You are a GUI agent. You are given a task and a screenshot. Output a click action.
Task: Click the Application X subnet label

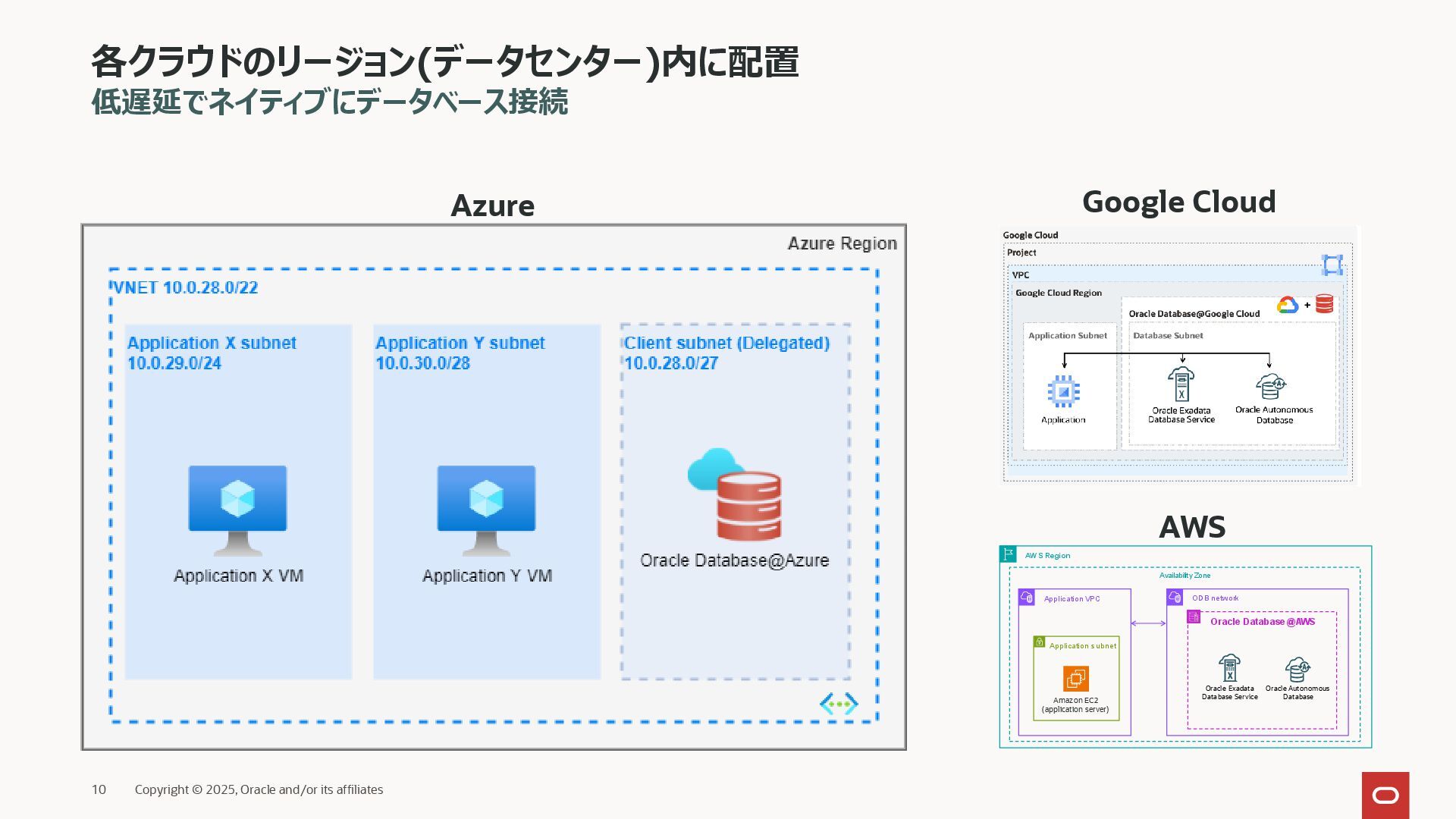tap(212, 343)
